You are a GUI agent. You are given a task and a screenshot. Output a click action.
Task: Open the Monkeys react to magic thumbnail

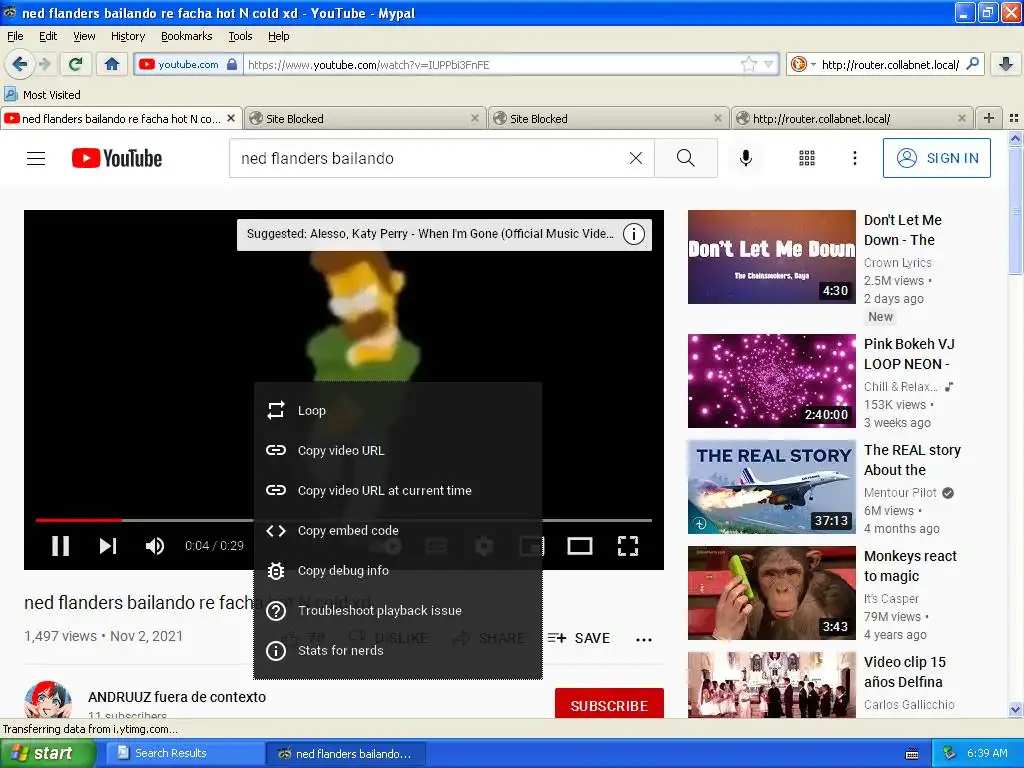pyautogui.click(x=771, y=592)
